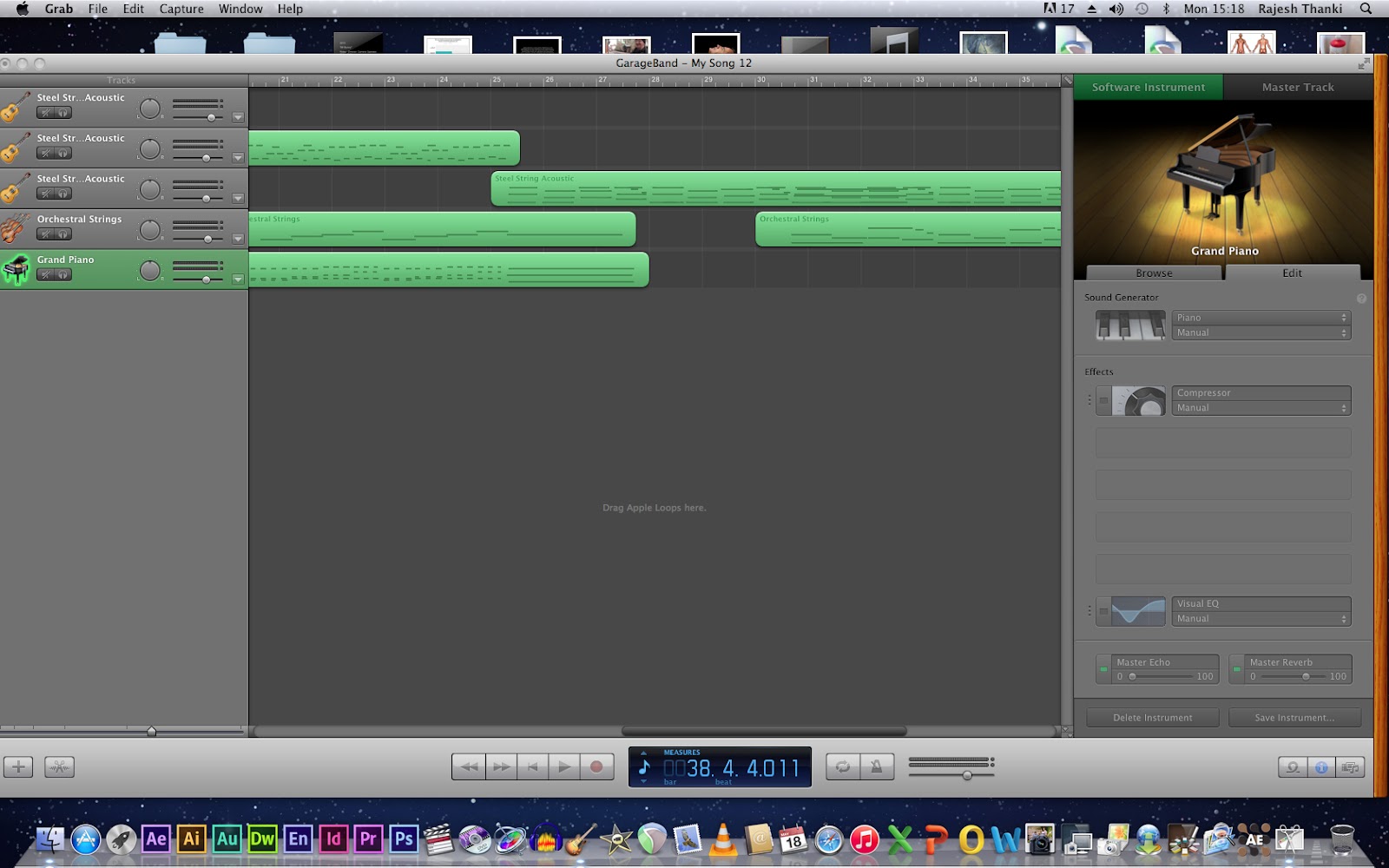Expand automation for the topmost Steel String track
This screenshot has width=1389, height=868.
point(238,117)
